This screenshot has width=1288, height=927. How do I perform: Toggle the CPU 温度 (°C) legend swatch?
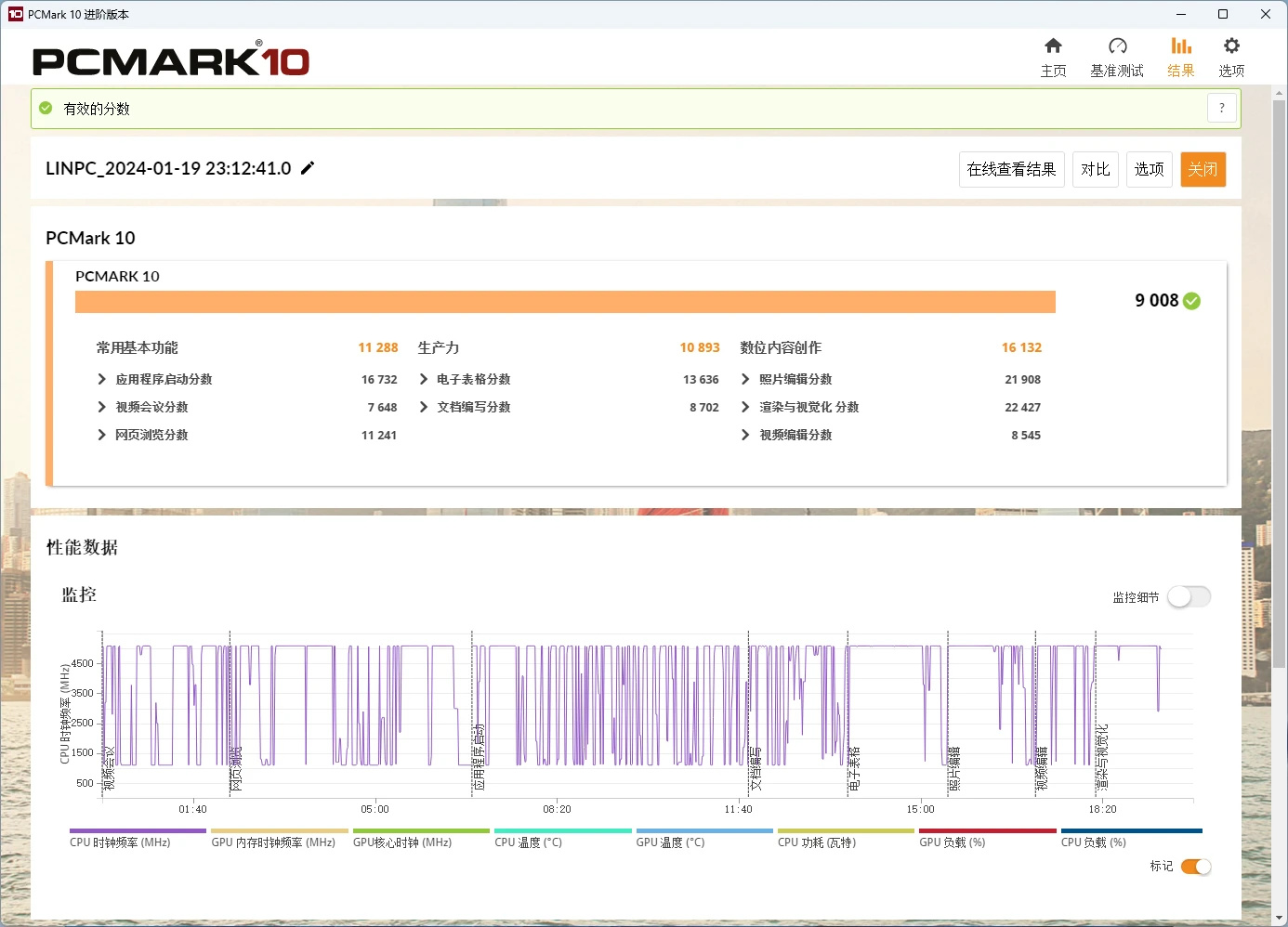563,831
